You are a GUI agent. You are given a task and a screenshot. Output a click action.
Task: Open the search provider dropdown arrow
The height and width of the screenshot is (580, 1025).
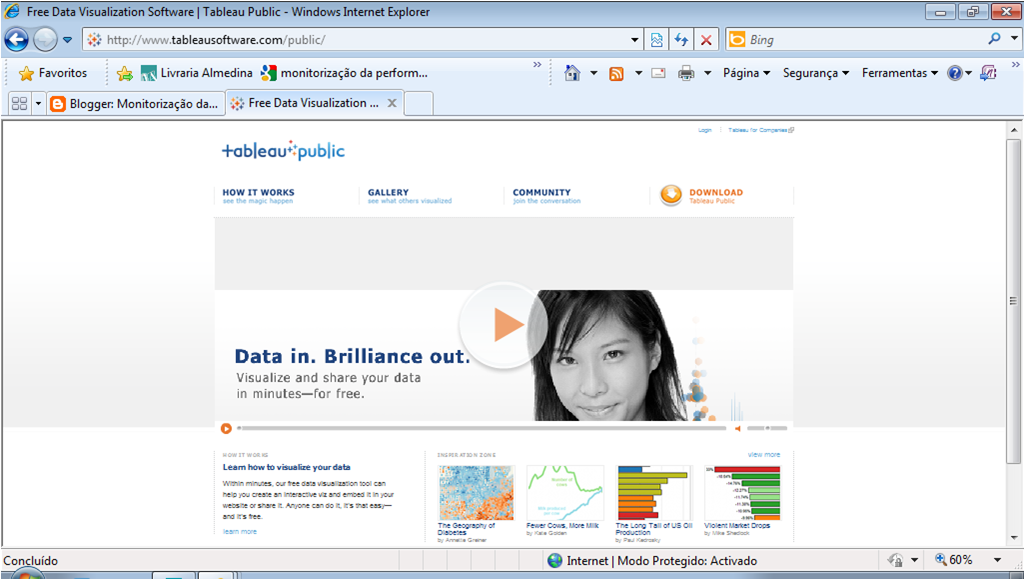coord(1014,39)
